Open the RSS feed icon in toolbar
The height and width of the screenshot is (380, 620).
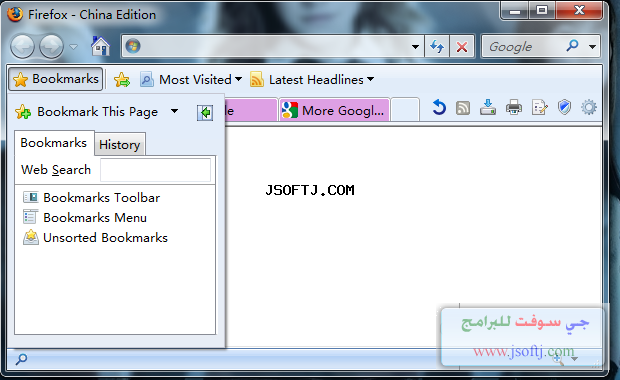click(463, 108)
